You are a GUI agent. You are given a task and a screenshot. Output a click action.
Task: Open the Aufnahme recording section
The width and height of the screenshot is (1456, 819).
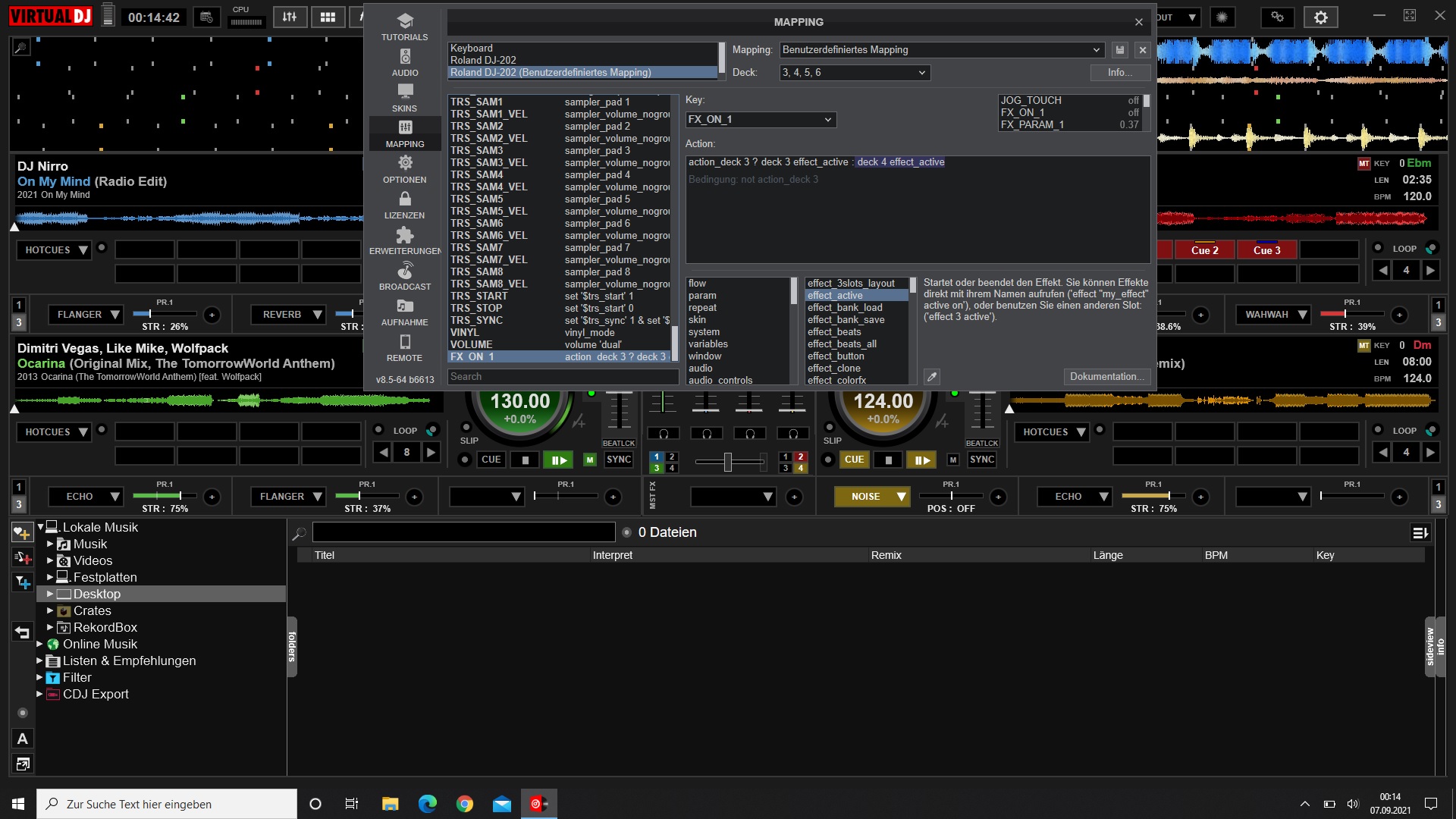point(405,312)
